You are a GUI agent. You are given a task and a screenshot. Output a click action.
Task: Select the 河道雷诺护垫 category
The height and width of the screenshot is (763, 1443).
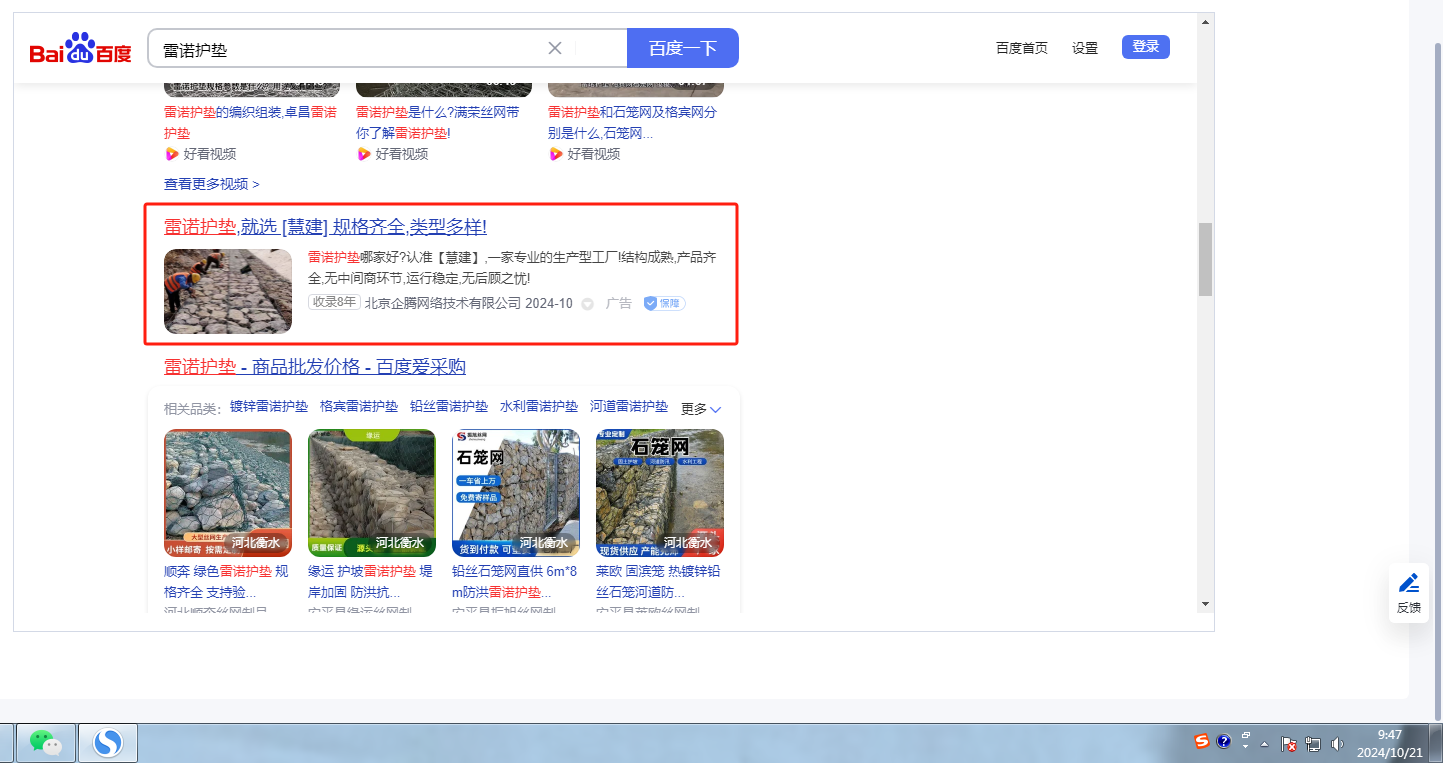[629, 407]
